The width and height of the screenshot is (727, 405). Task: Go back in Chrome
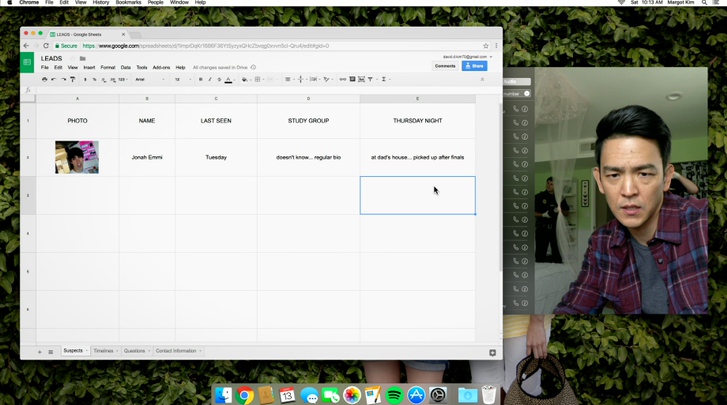click(26, 46)
